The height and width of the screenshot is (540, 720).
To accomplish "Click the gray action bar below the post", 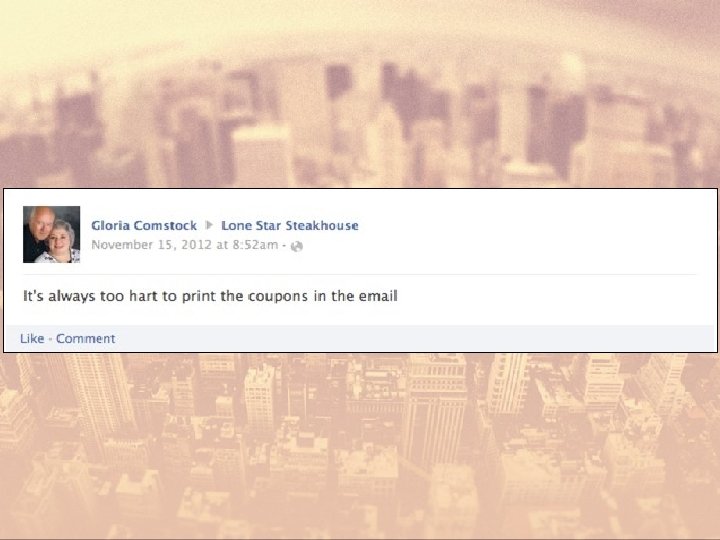I will click(x=360, y=338).
